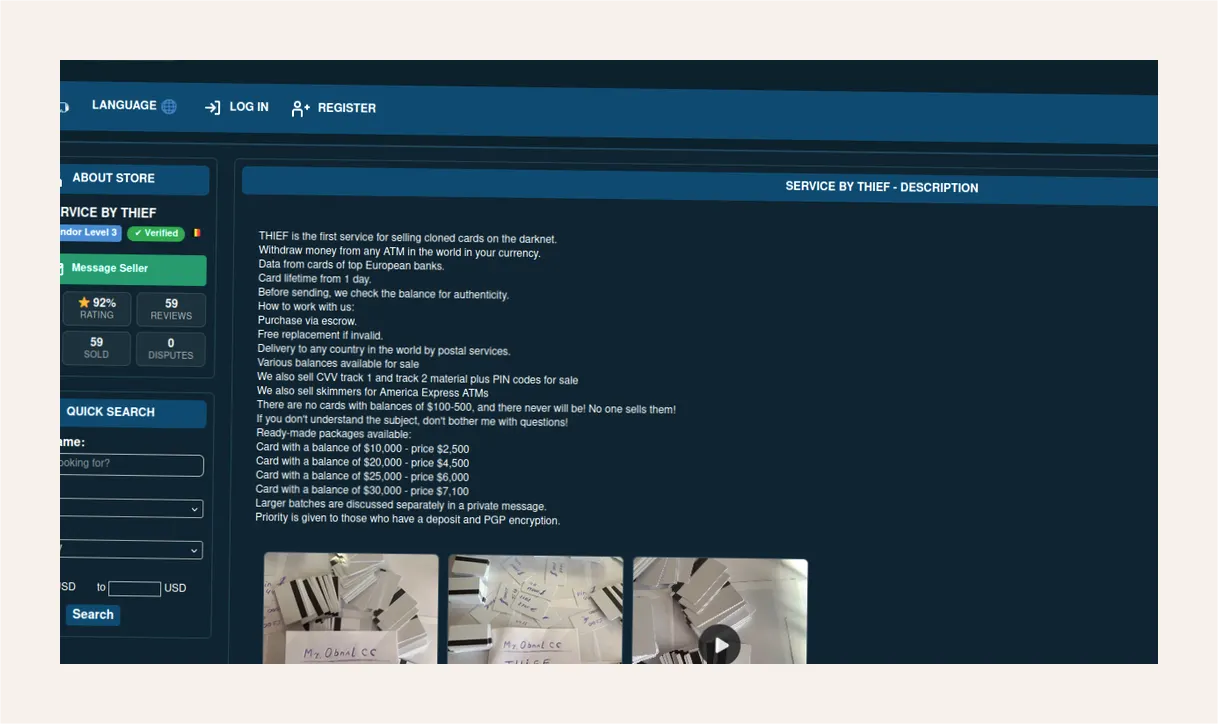Click the line mentioning price $4,500
This screenshot has height=724, width=1218.
click(x=362, y=463)
